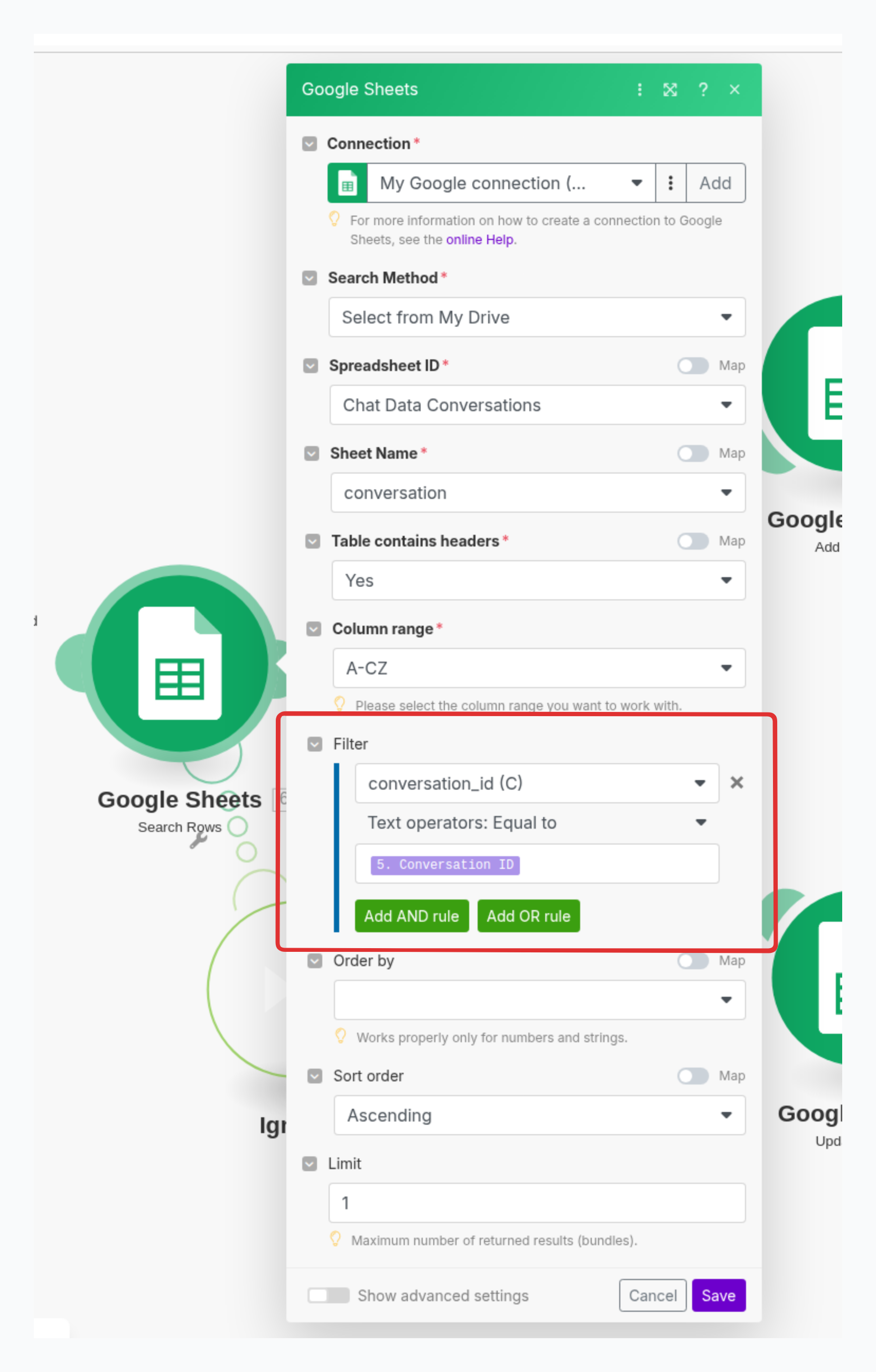The image size is (876, 1372).
Task: Toggle Map switch for Order by
Action: (693, 961)
